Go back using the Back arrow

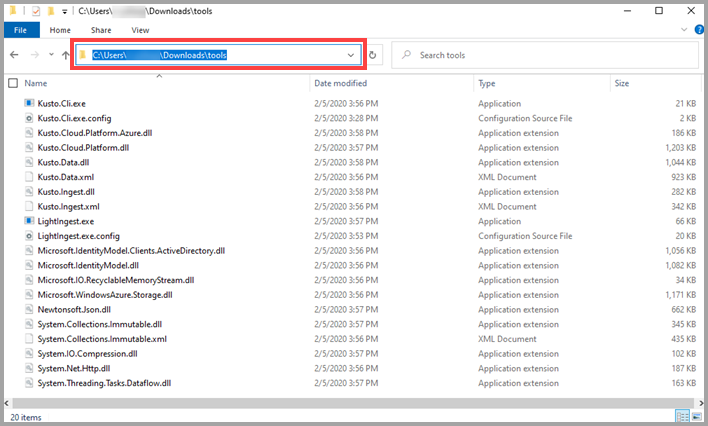(14, 55)
